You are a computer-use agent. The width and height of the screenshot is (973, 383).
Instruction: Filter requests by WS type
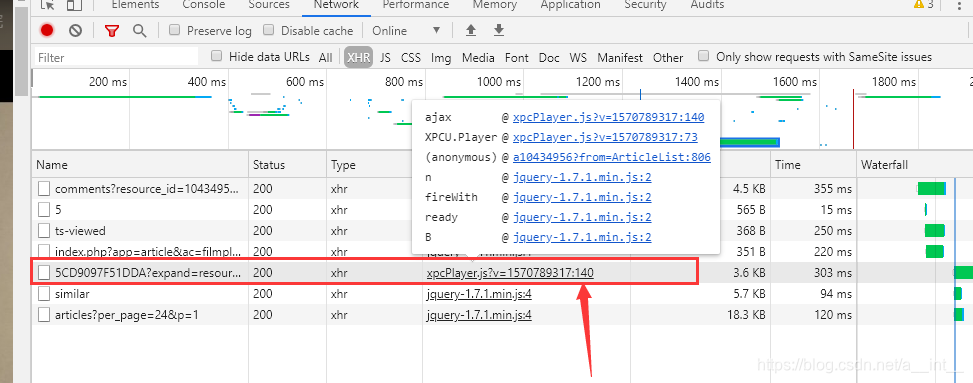click(x=578, y=57)
